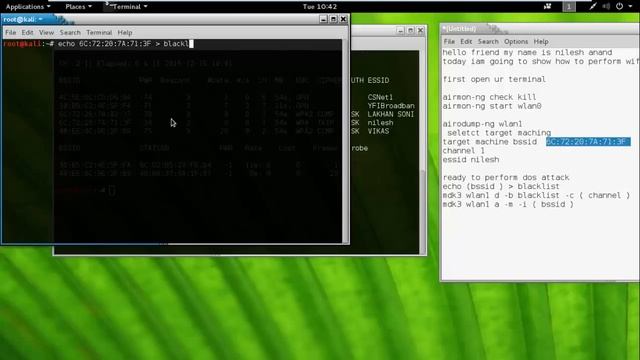Click the 'echo (bssid ) > blacklist' line
This screenshot has width=640, height=360.
point(501,186)
